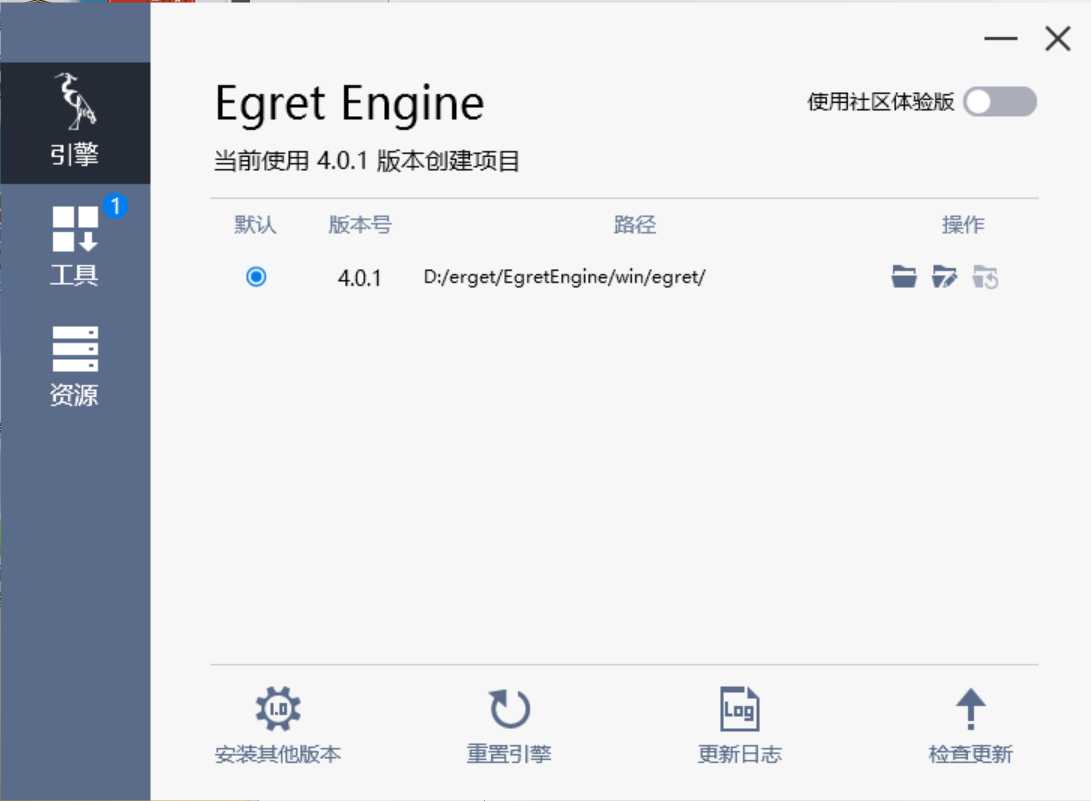Click the restore/reset icon for 4.0.1 row
1091x801 pixels.
click(985, 276)
